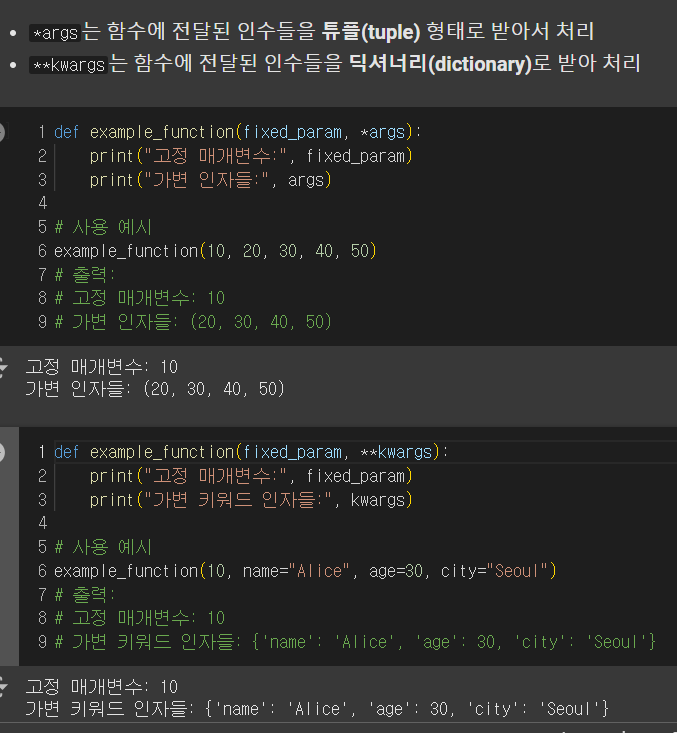
Task: Click second cell's output line "고정 매개변수: 10"
Action: pos(101,687)
